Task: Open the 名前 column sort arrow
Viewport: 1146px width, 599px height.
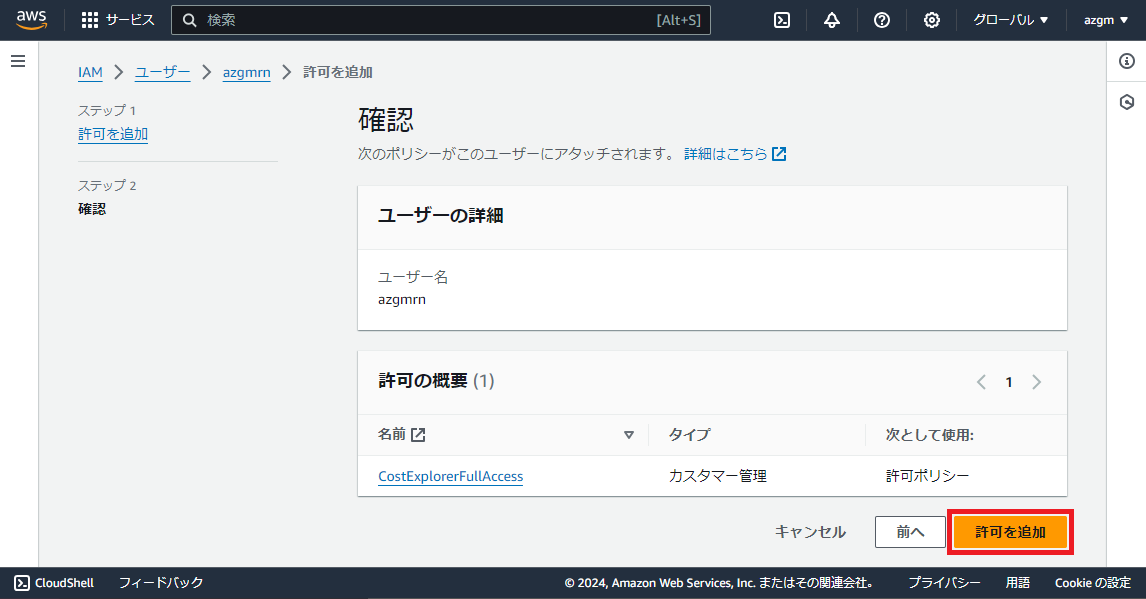Action: click(x=629, y=435)
